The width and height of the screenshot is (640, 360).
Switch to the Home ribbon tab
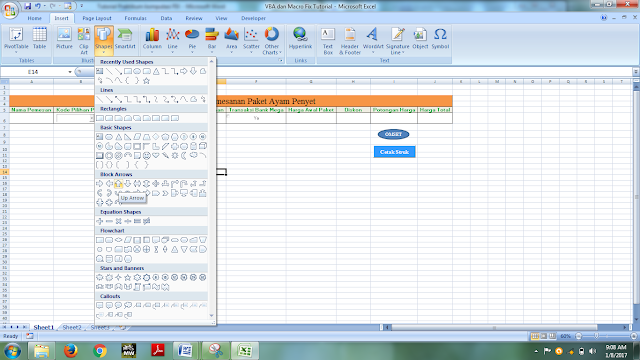34,18
